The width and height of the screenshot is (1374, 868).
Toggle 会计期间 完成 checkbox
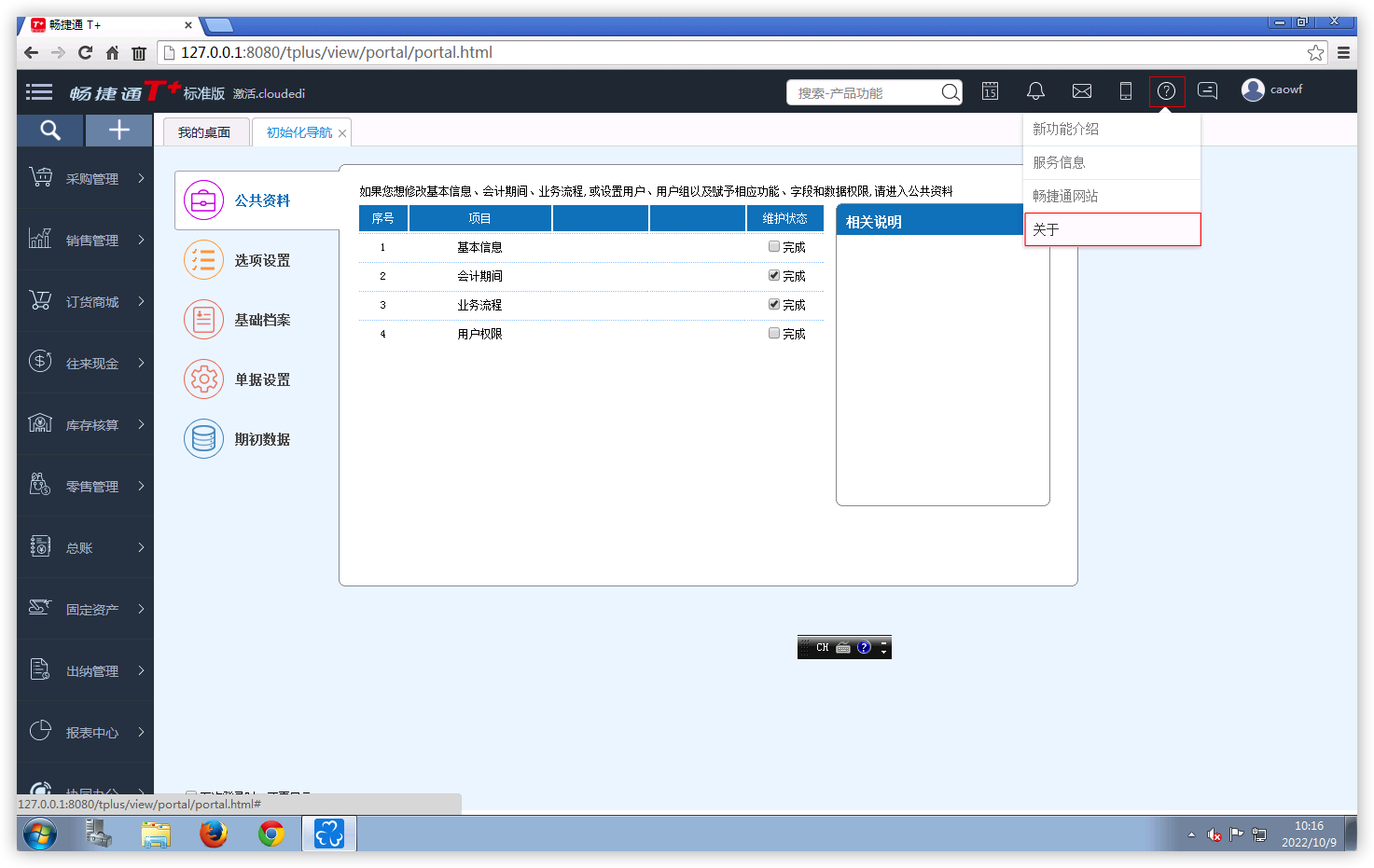point(774,276)
